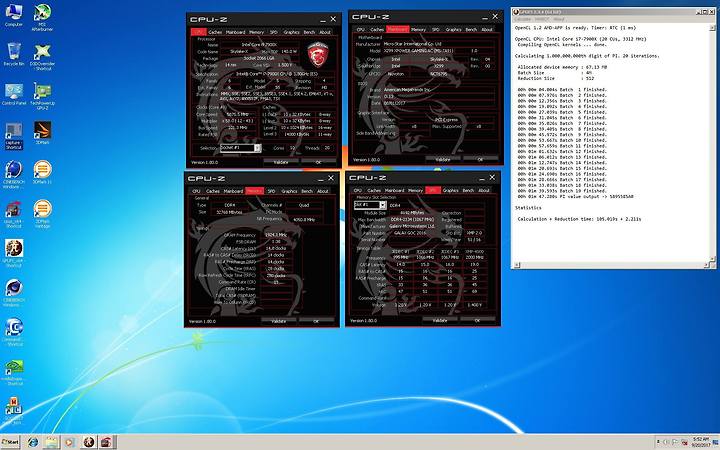The image size is (720, 450).
Task: Click 'Batch 1 finished' line in GPUPI
Action: coord(562,90)
